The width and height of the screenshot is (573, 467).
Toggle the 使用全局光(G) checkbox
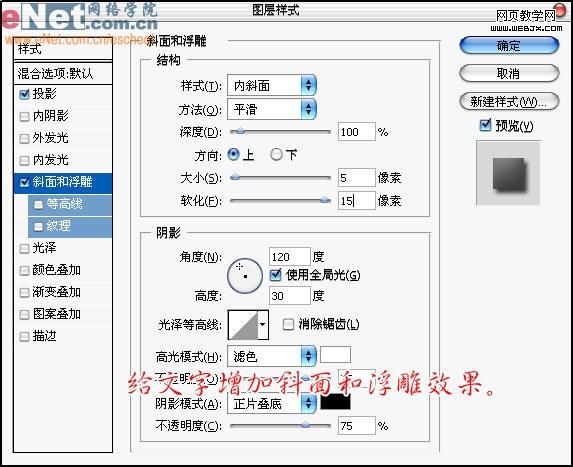tap(276, 275)
